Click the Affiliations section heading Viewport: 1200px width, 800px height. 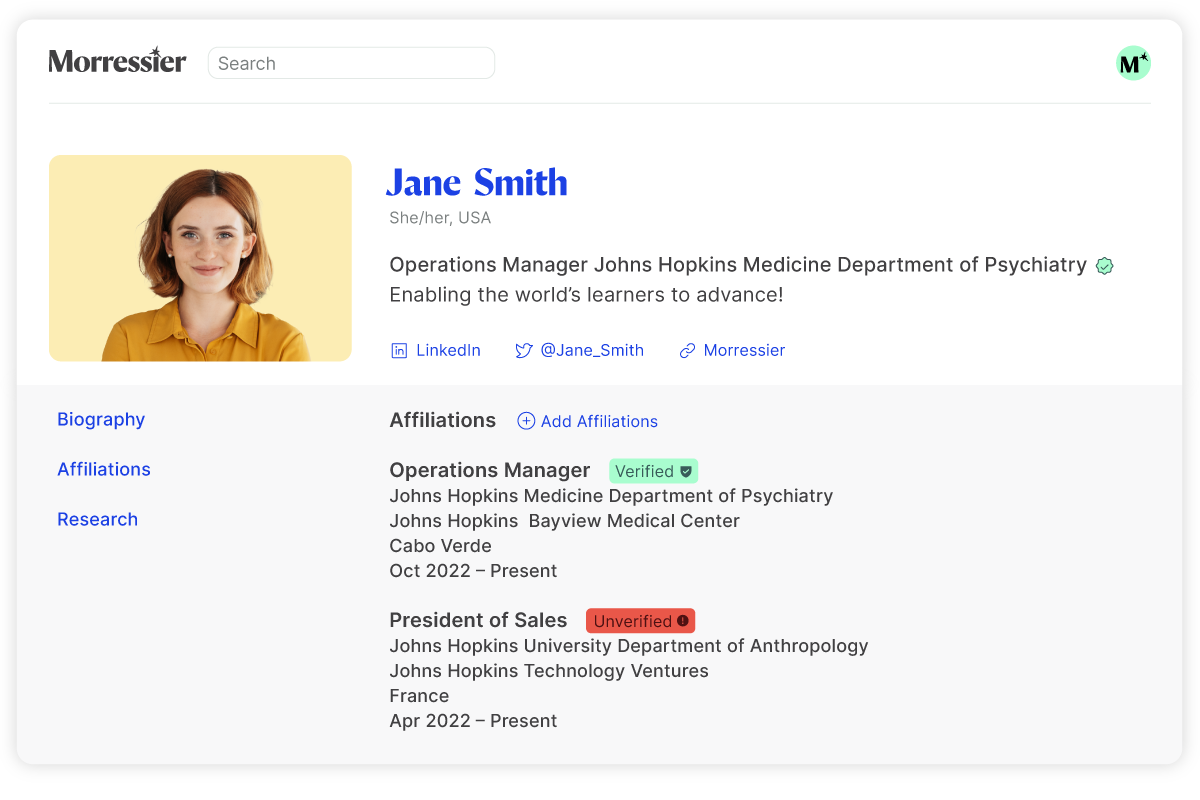pos(443,420)
